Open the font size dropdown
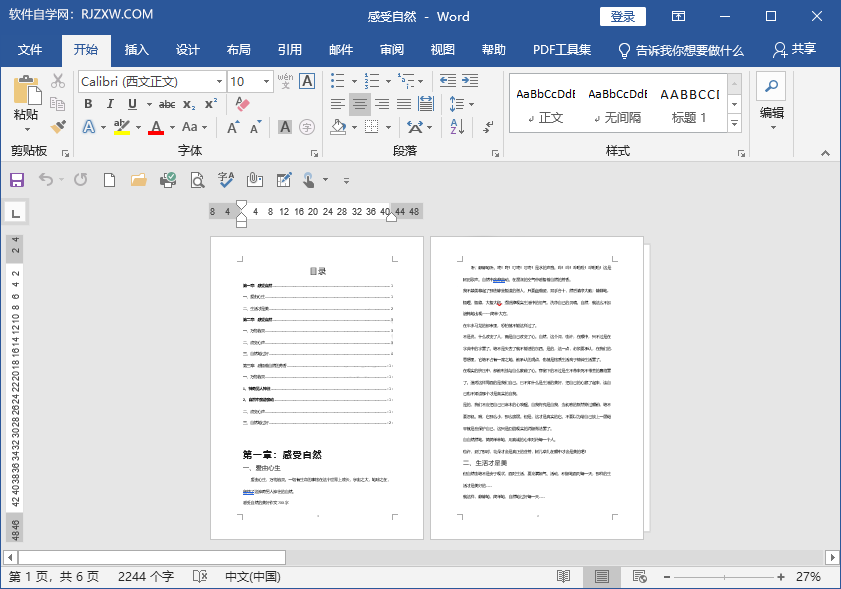The width and height of the screenshot is (841, 589). coord(265,82)
